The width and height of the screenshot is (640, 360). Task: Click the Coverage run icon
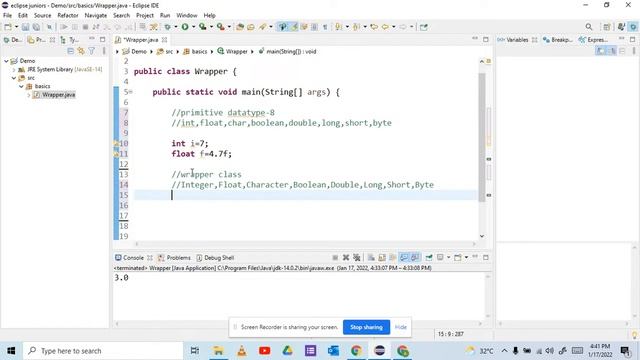[202, 27]
